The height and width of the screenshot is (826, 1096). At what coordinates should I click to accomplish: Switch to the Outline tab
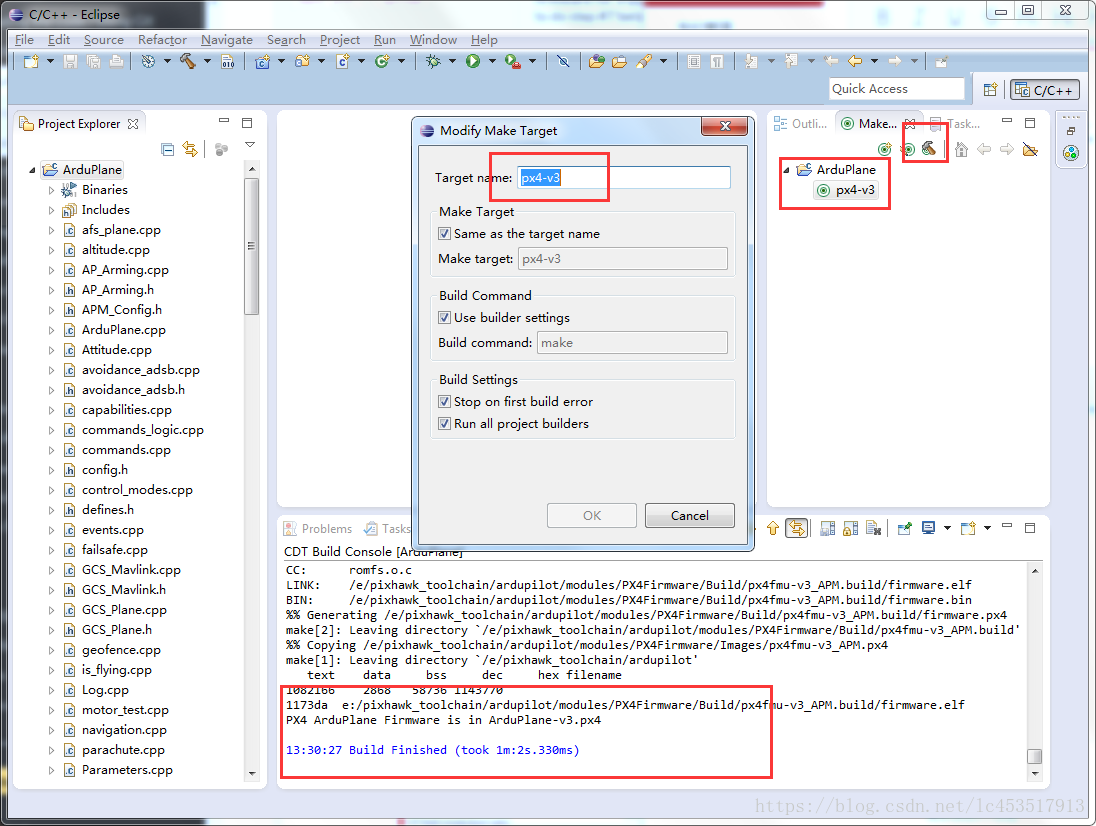click(x=801, y=124)
